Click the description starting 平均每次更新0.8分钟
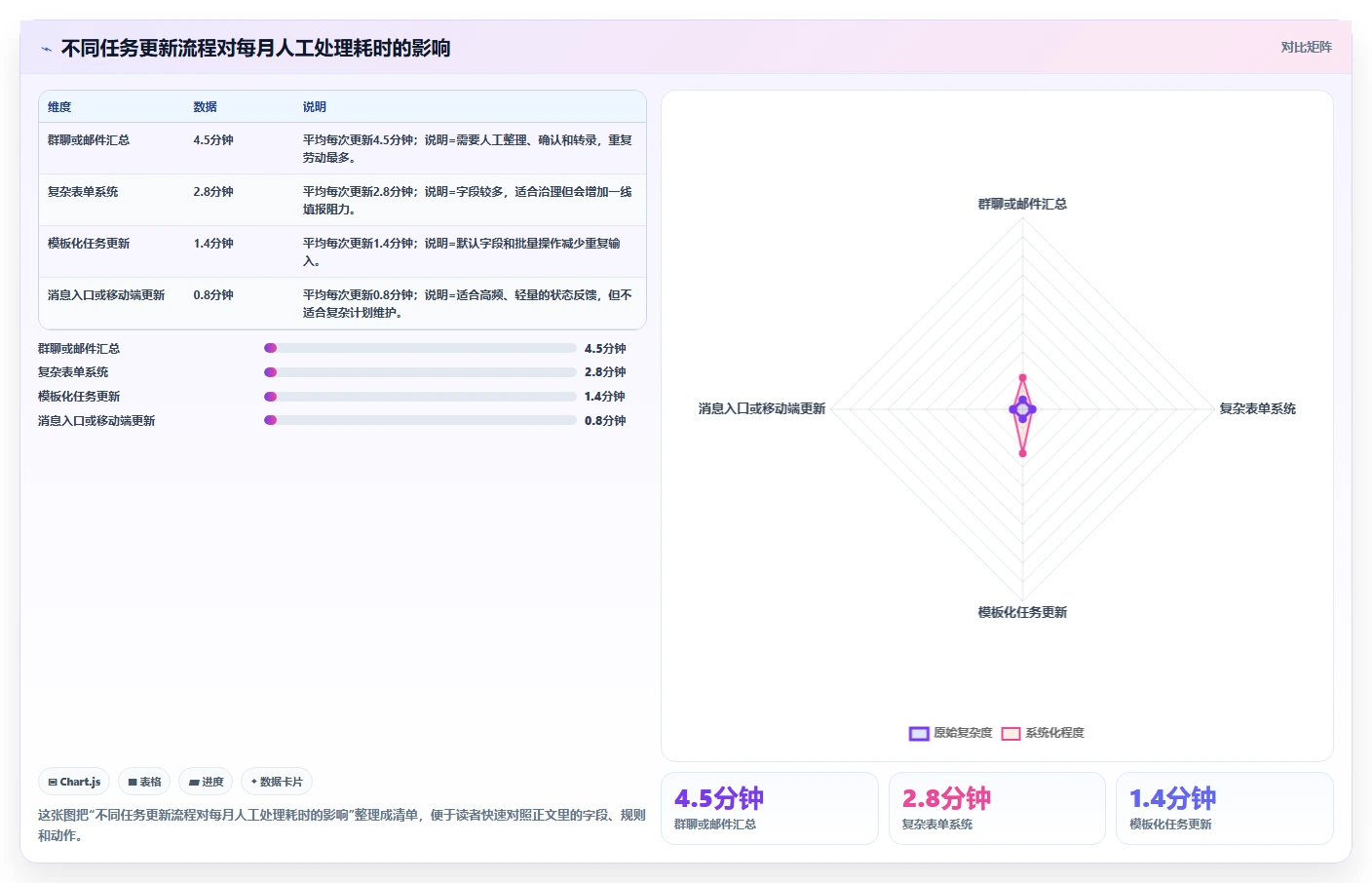 coord(468,304)
